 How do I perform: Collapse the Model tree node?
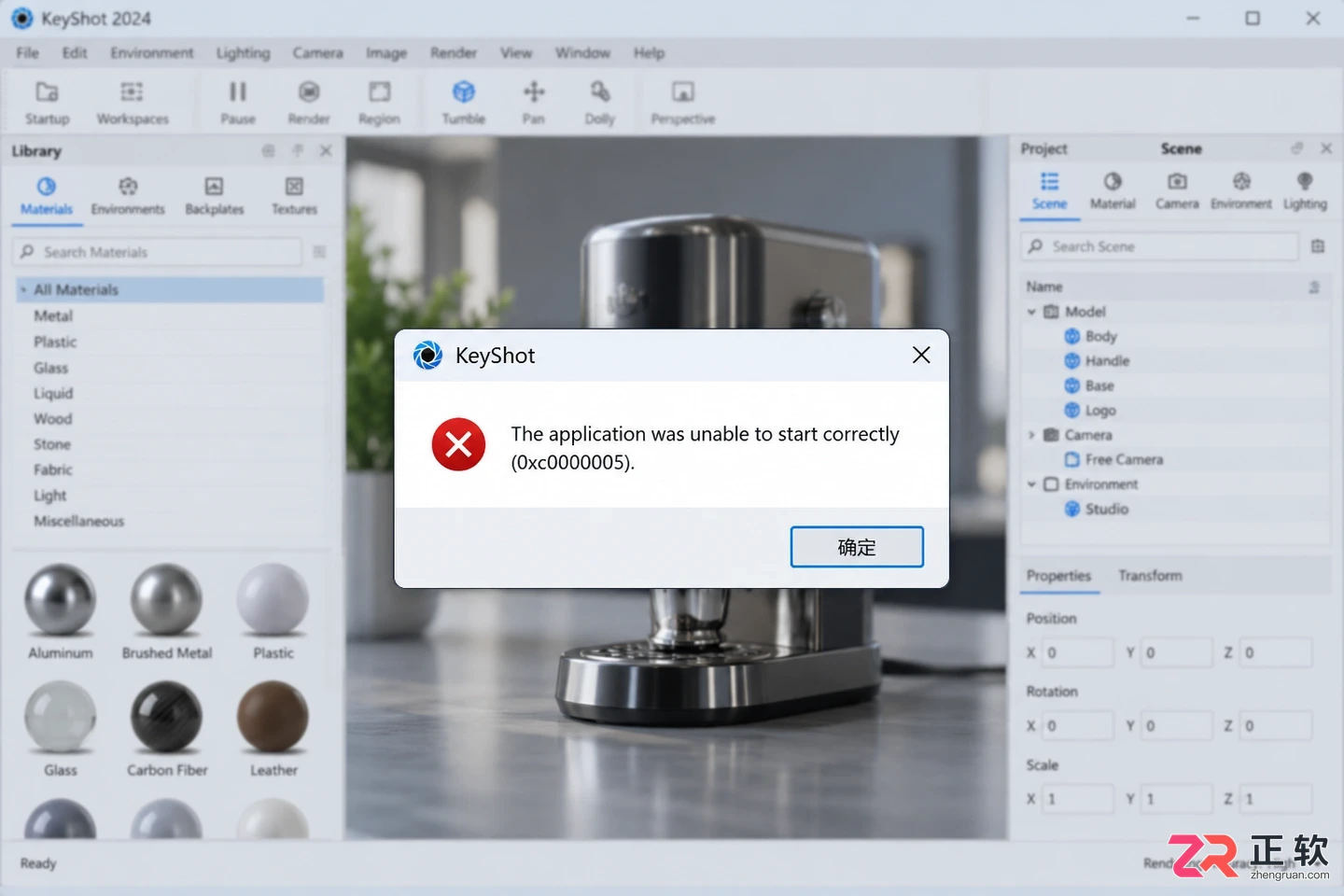tap(1031, 312)
